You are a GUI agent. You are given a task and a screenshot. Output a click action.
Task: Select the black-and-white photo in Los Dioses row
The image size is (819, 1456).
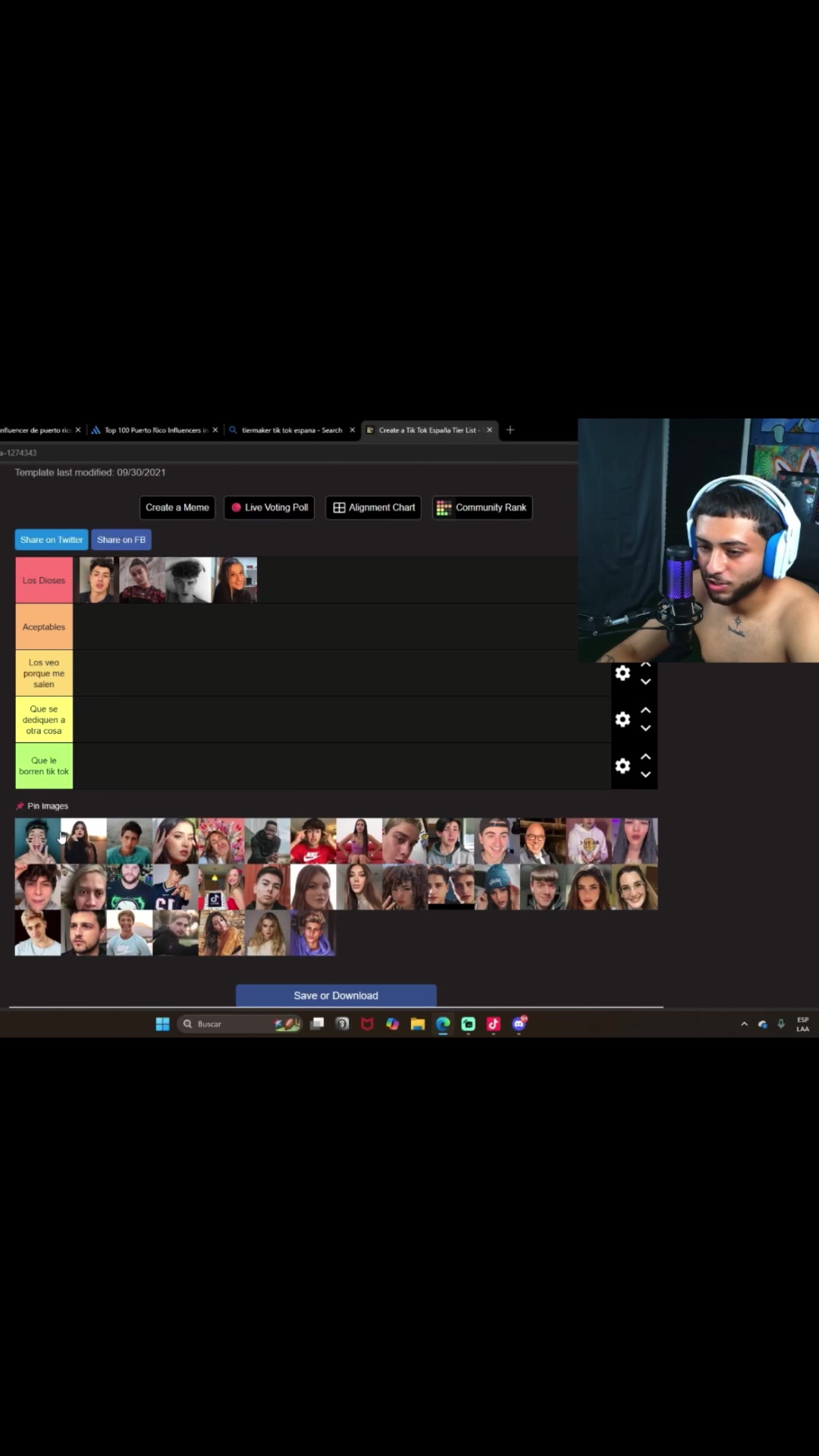189,580
